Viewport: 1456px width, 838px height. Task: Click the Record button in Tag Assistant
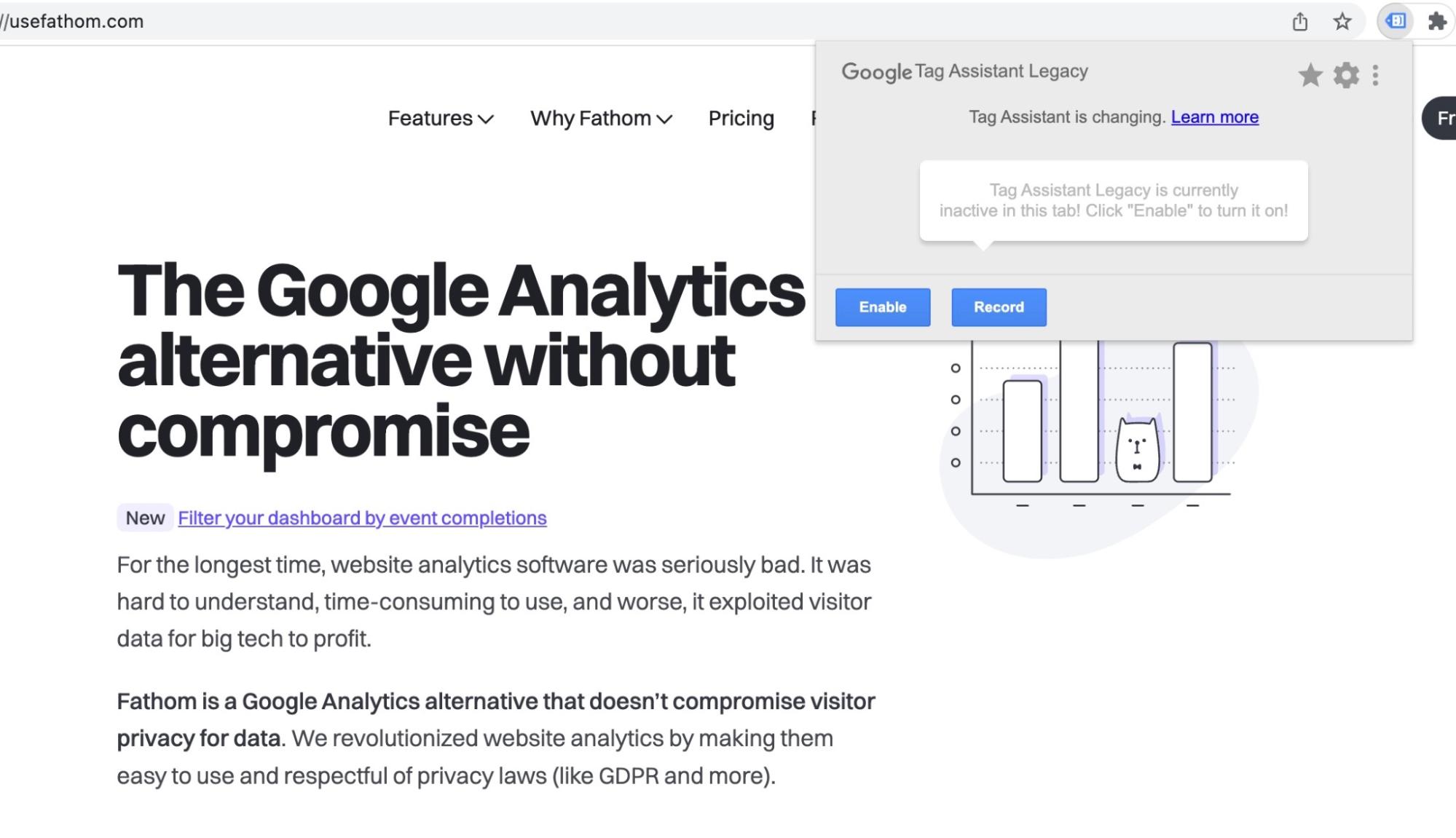998,306
